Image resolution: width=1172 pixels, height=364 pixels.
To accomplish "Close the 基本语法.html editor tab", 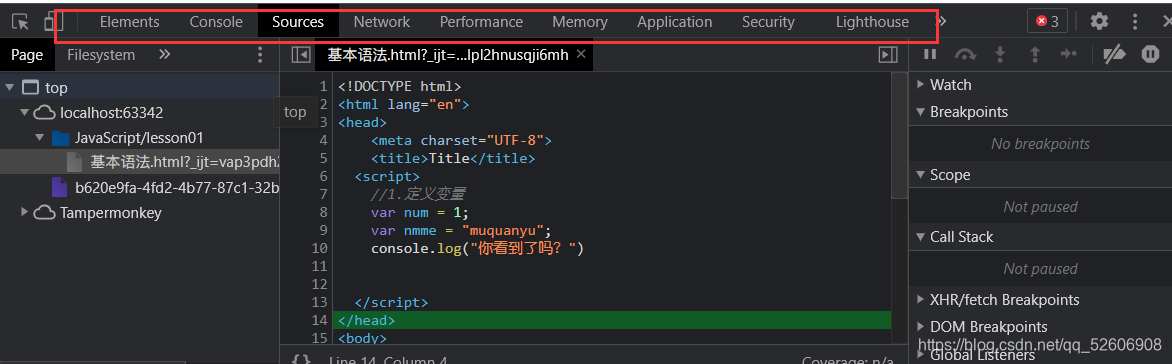I will coord(581,54).
